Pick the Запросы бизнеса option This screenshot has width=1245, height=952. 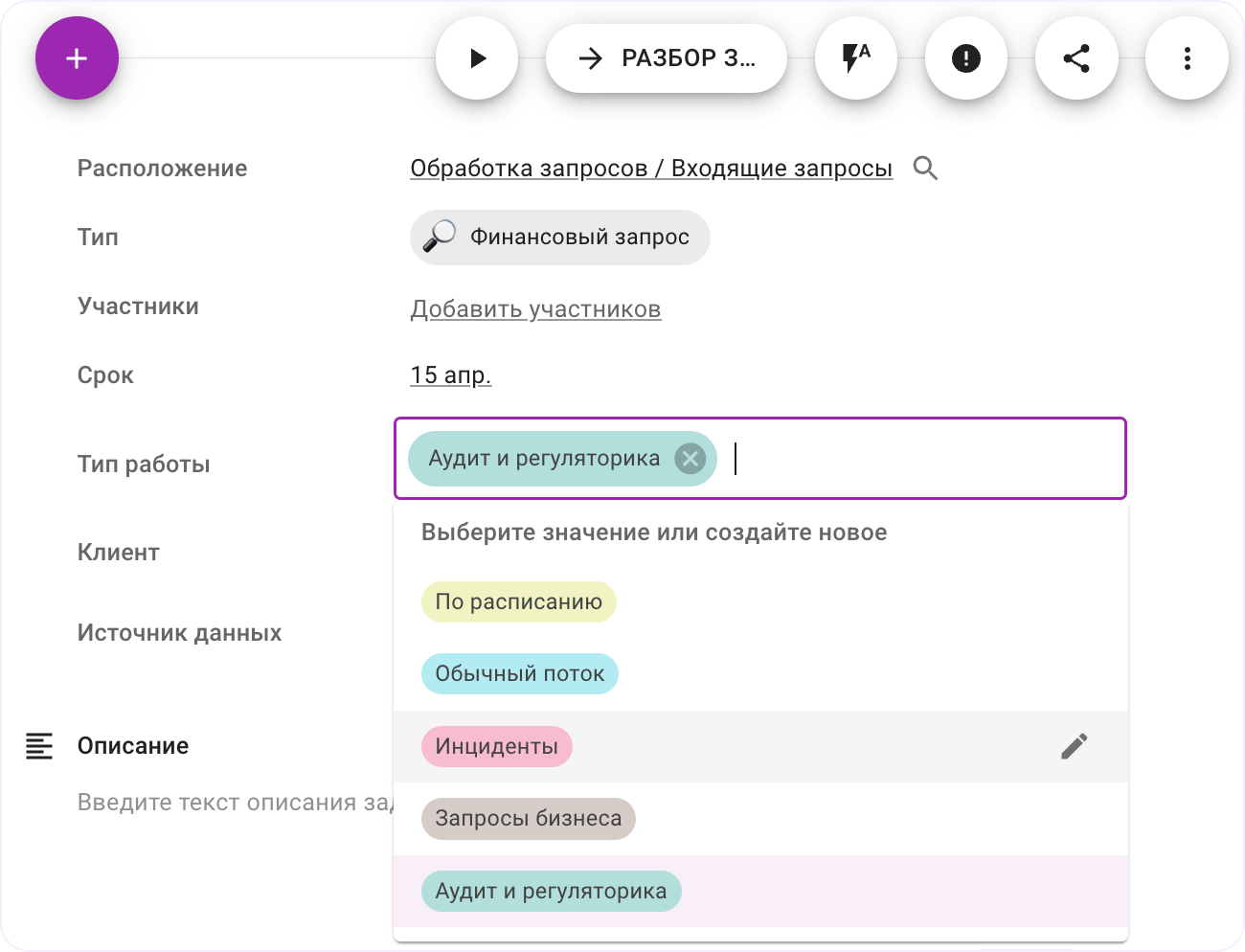pos(528,819)
